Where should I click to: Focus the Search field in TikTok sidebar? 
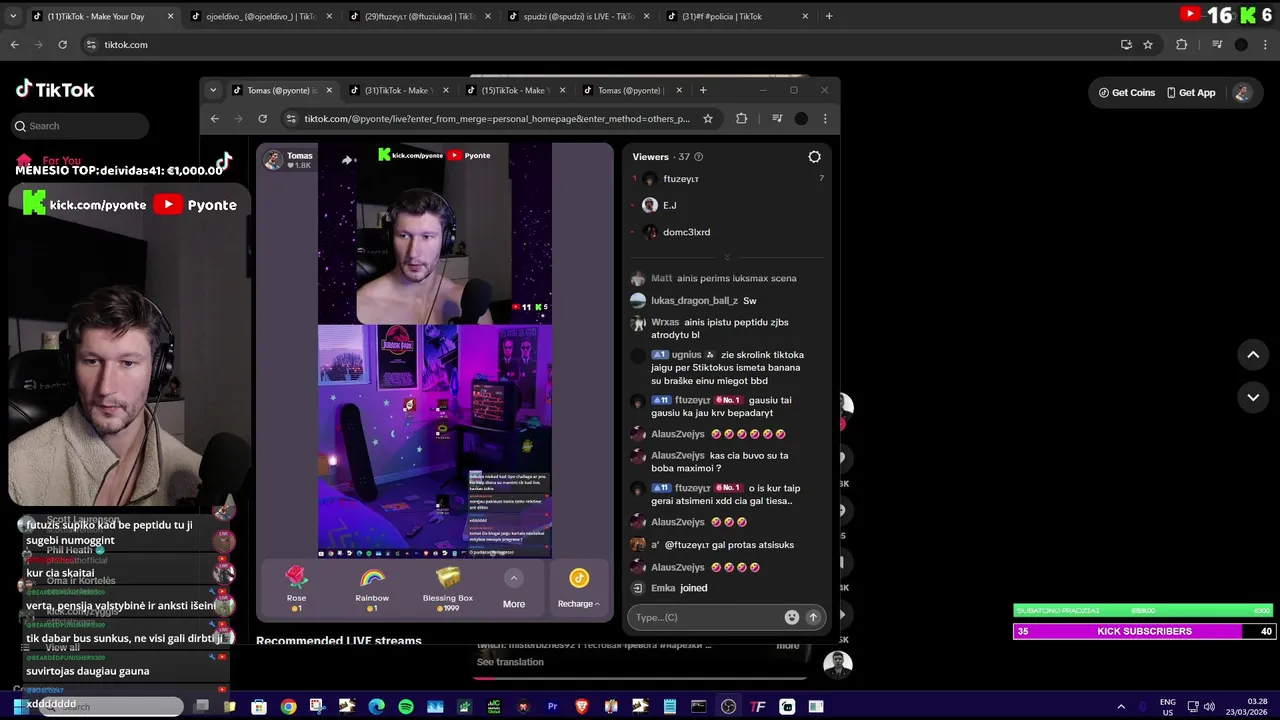81,126
